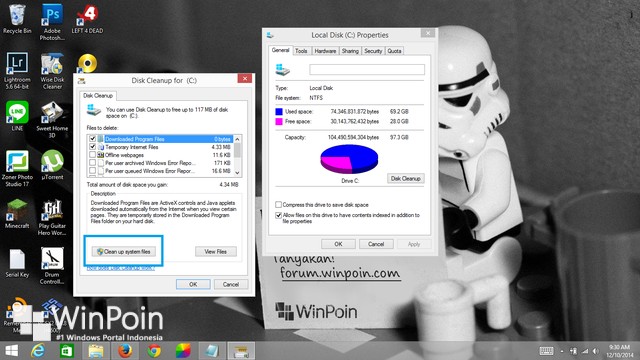This screenshot has width=640, height=360.
Task: Open the Play Guitar Hero World shortcut
Action: pyautogui.click(x=52, y=217)
